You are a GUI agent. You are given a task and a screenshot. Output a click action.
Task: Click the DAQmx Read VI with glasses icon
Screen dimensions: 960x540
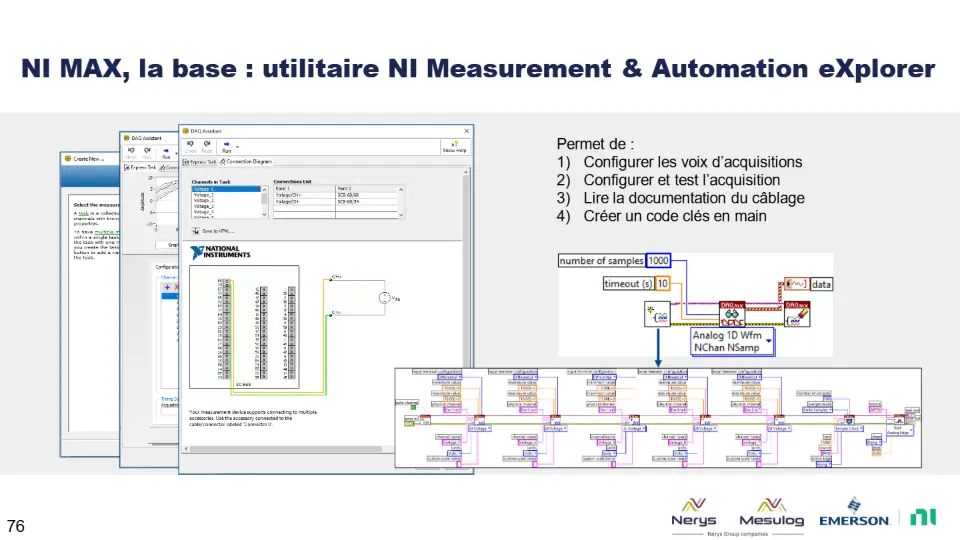(x=732, y=314)
